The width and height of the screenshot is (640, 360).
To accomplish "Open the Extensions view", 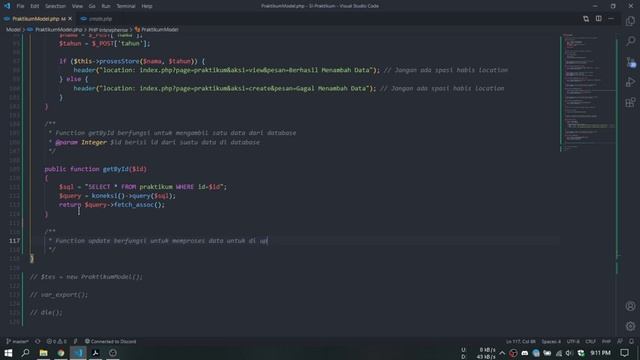I will coord(630,102).
